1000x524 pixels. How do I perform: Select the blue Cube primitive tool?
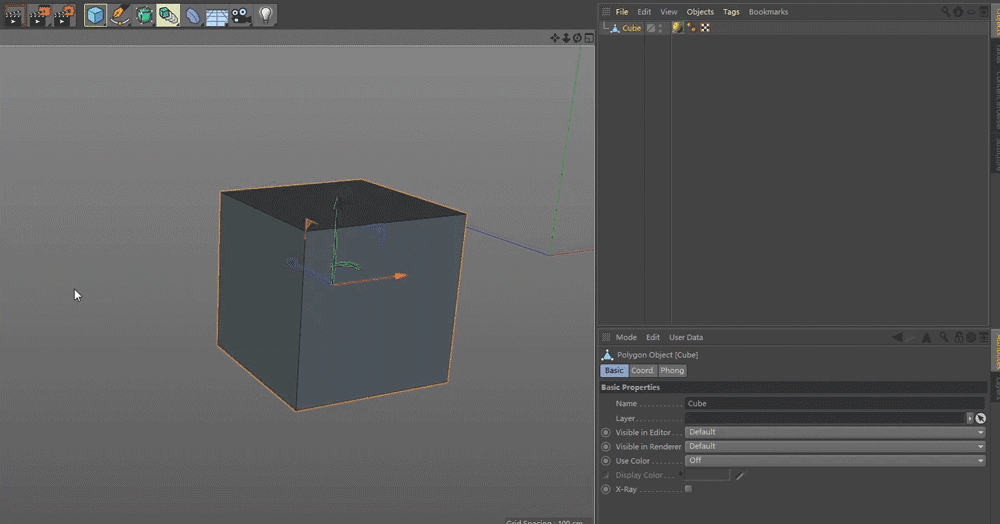coord(95,15)
